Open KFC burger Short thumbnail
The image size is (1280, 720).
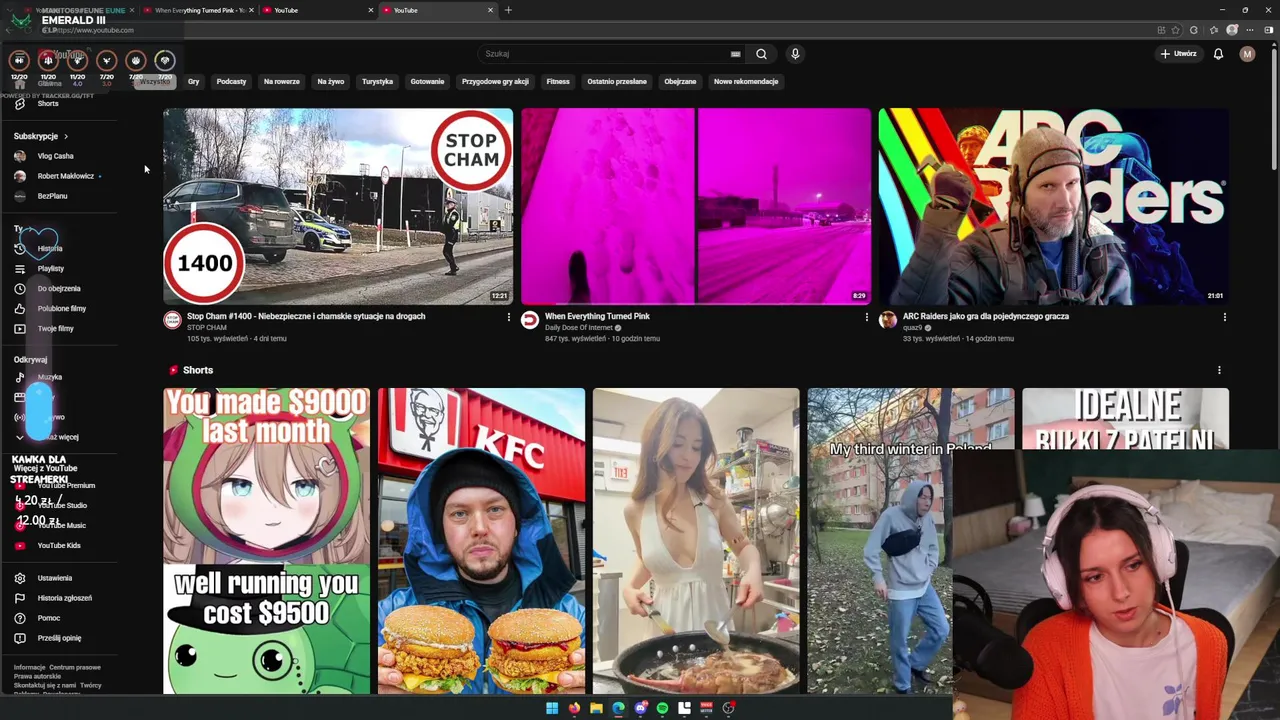(481, 541)
